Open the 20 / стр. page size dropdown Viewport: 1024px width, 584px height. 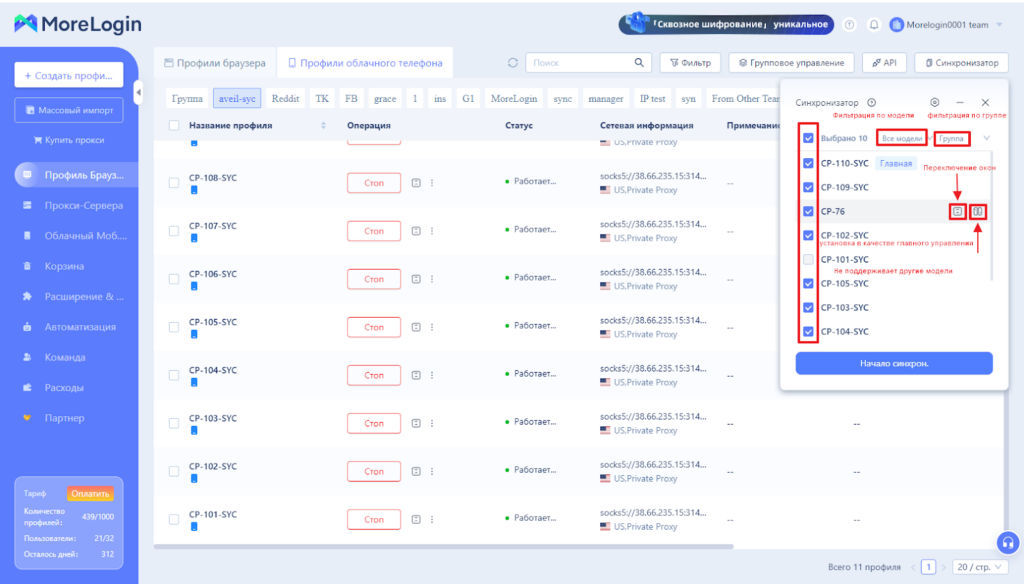979,567
